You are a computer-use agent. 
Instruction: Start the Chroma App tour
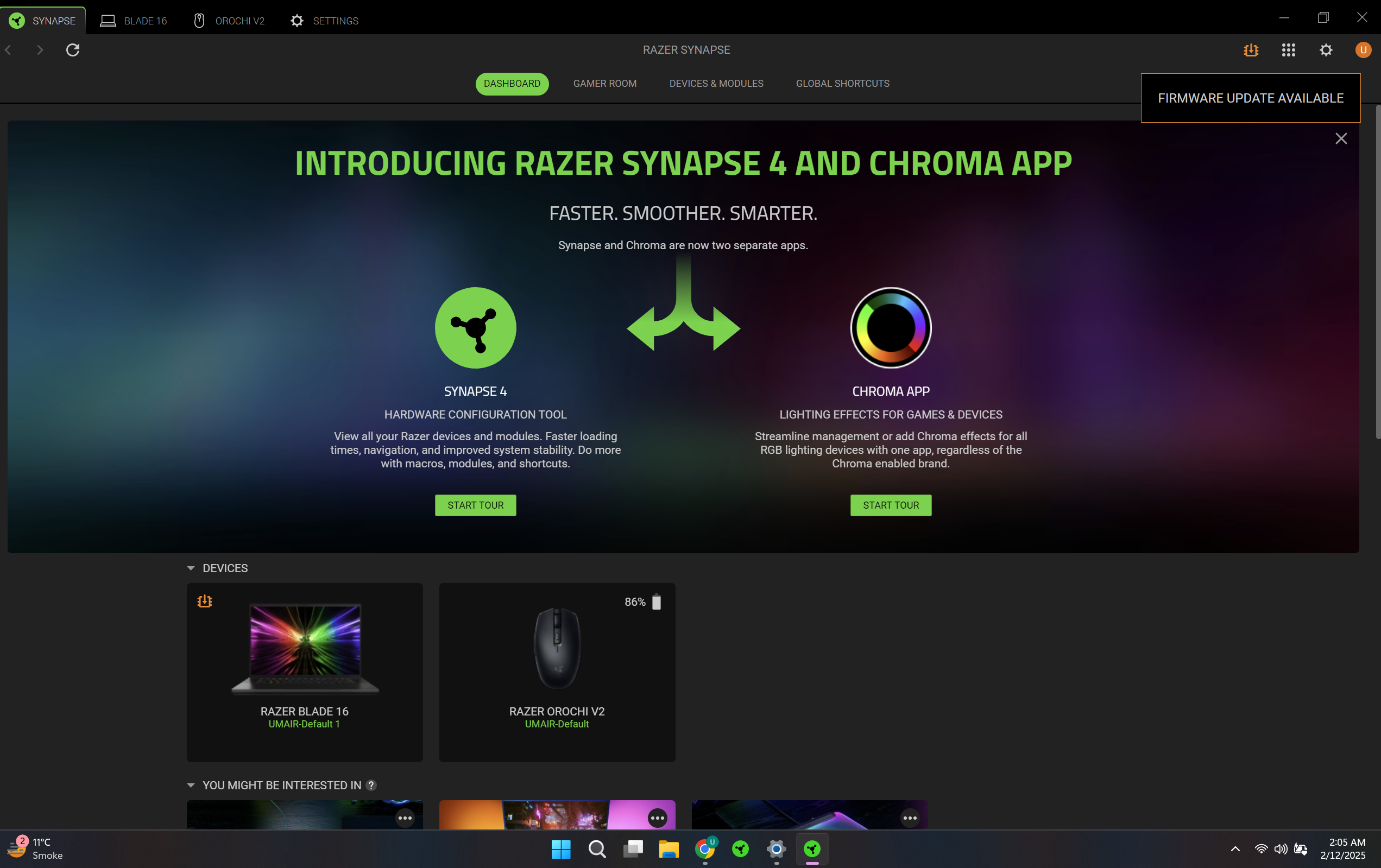(891, 505)
